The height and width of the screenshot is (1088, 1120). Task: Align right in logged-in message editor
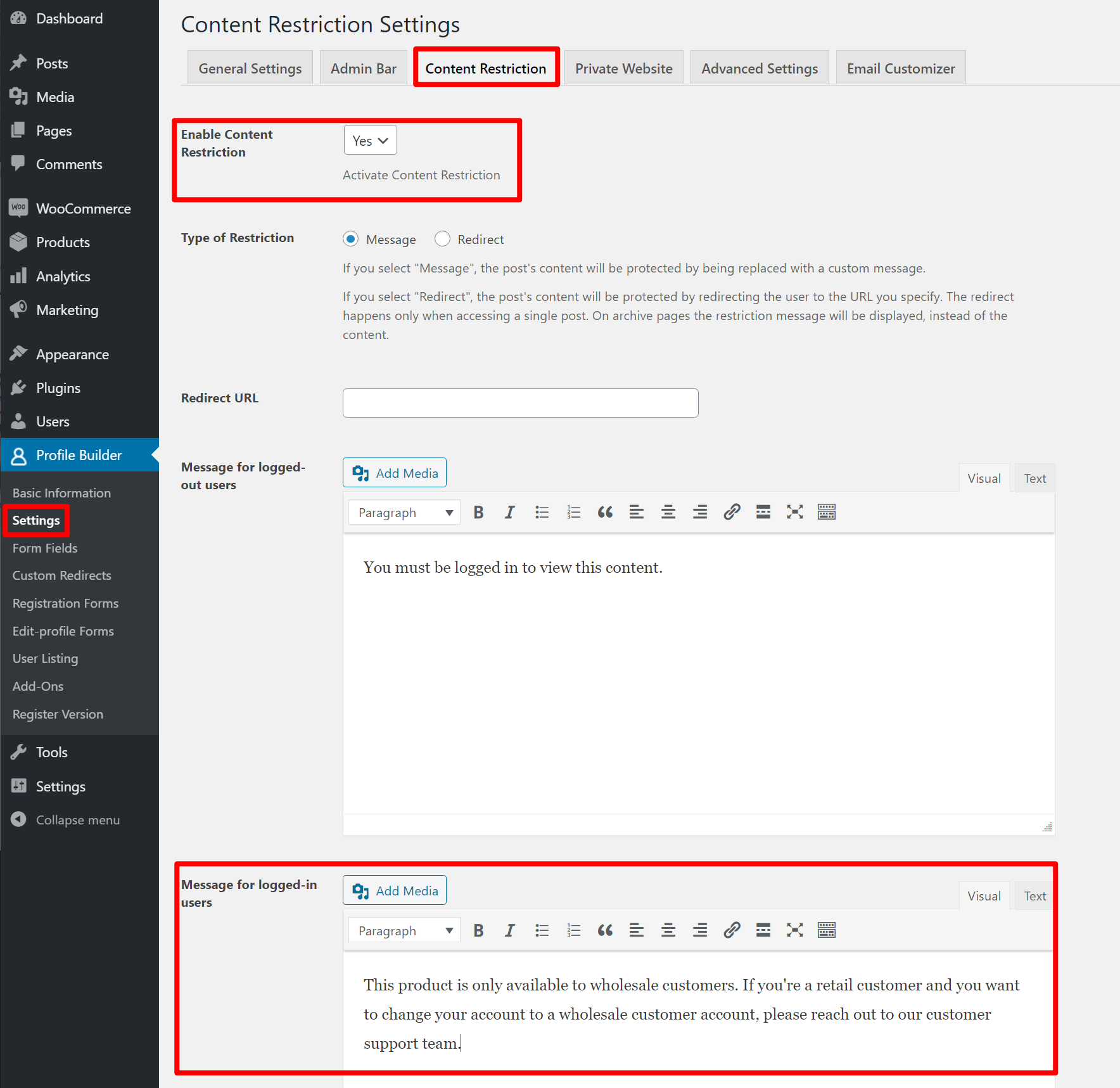pos(700,930)
